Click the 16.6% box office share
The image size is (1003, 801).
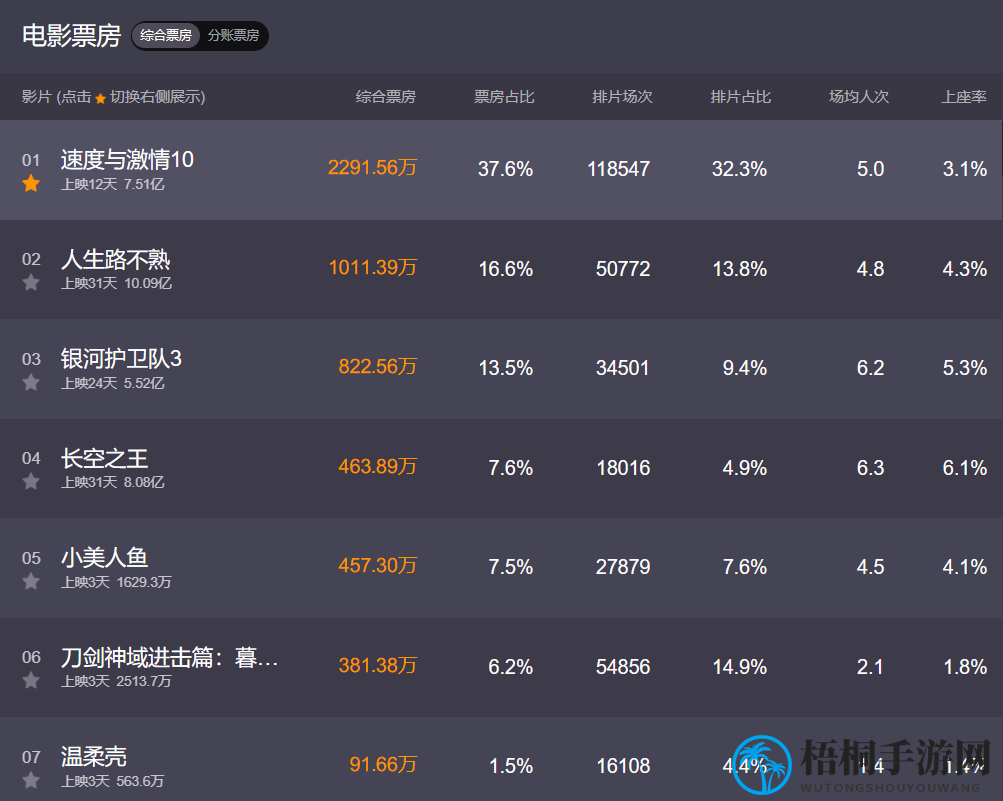click(506, 269)
